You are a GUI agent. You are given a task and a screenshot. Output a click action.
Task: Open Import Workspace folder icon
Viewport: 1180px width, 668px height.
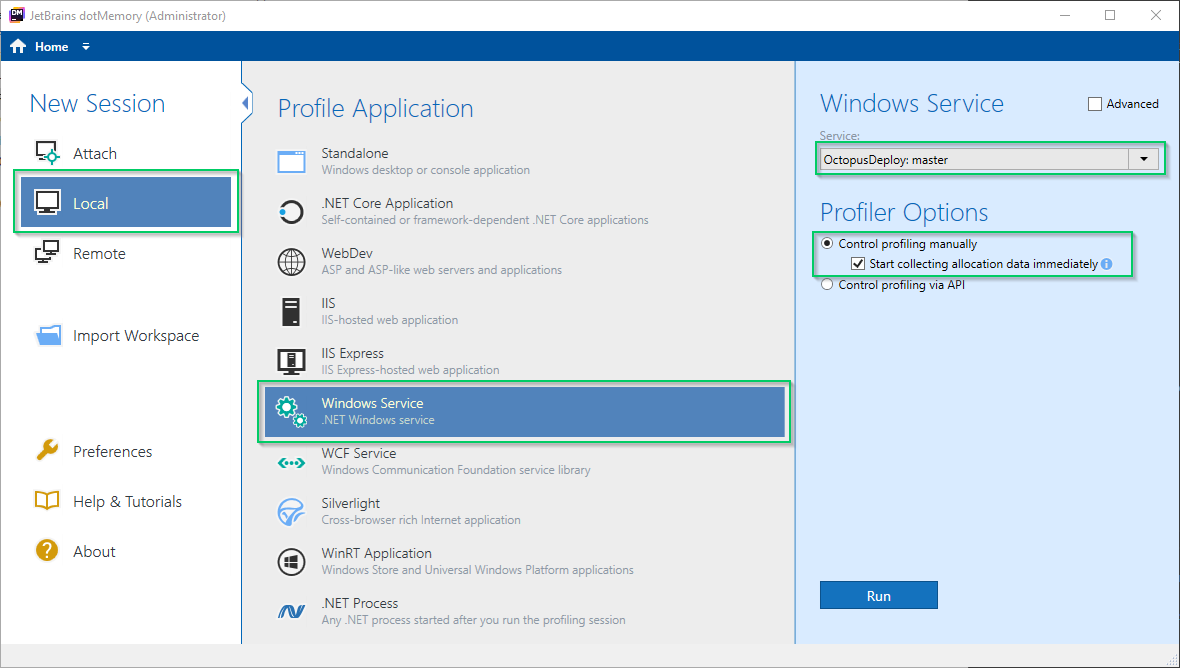point(48,336)
